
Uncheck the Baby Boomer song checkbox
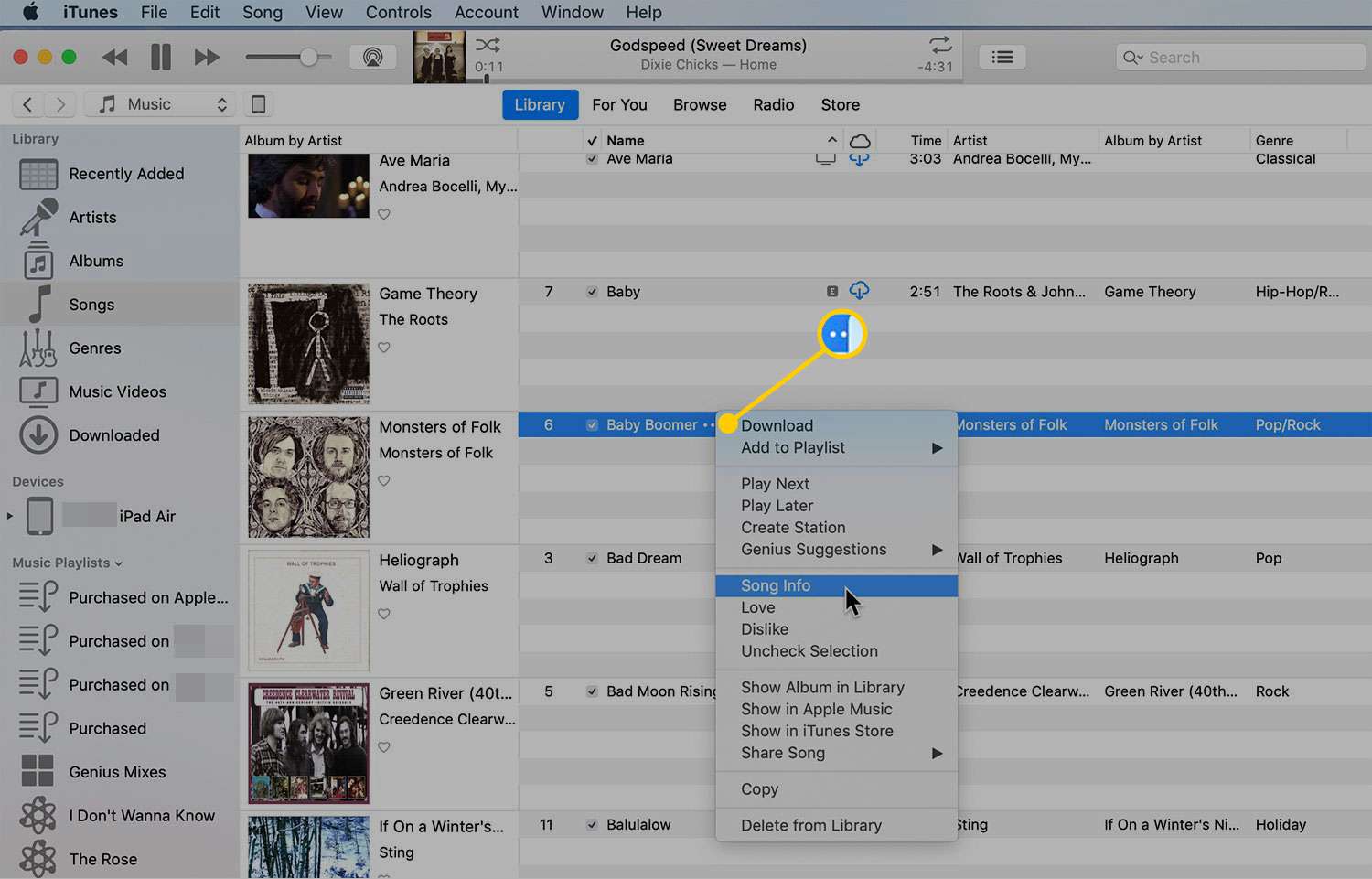point(592,425)
